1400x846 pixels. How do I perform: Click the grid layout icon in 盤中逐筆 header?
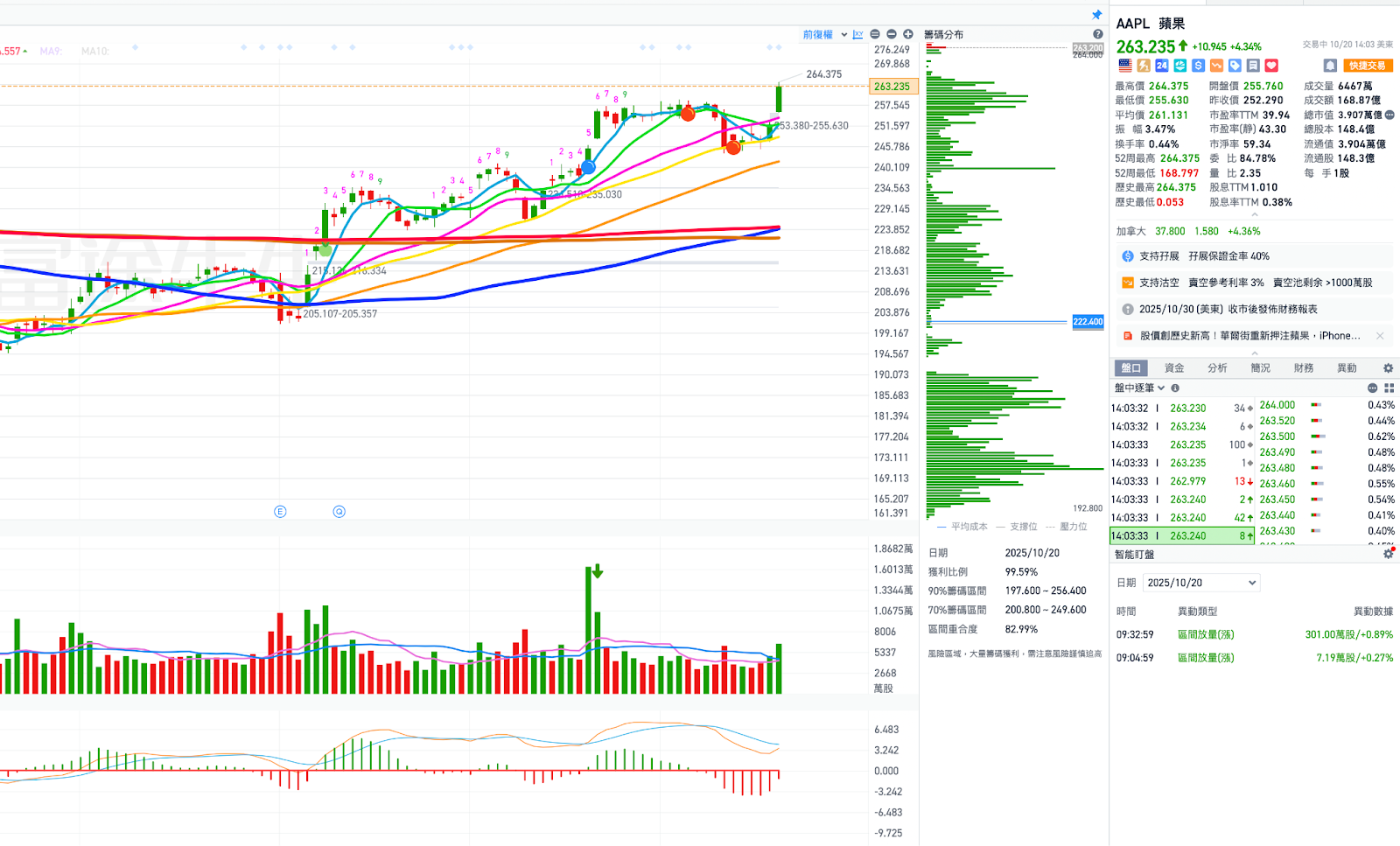(1389, 388)
